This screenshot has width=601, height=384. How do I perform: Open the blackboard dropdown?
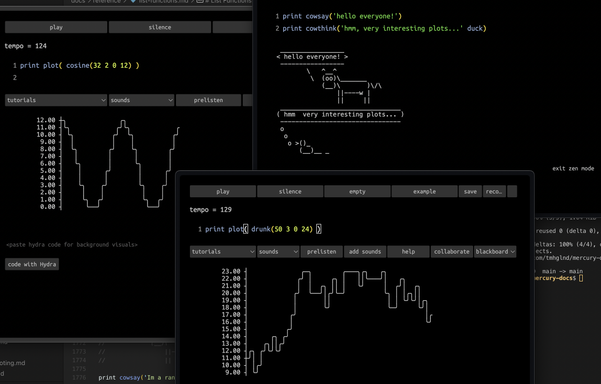[x=495, y=251]
